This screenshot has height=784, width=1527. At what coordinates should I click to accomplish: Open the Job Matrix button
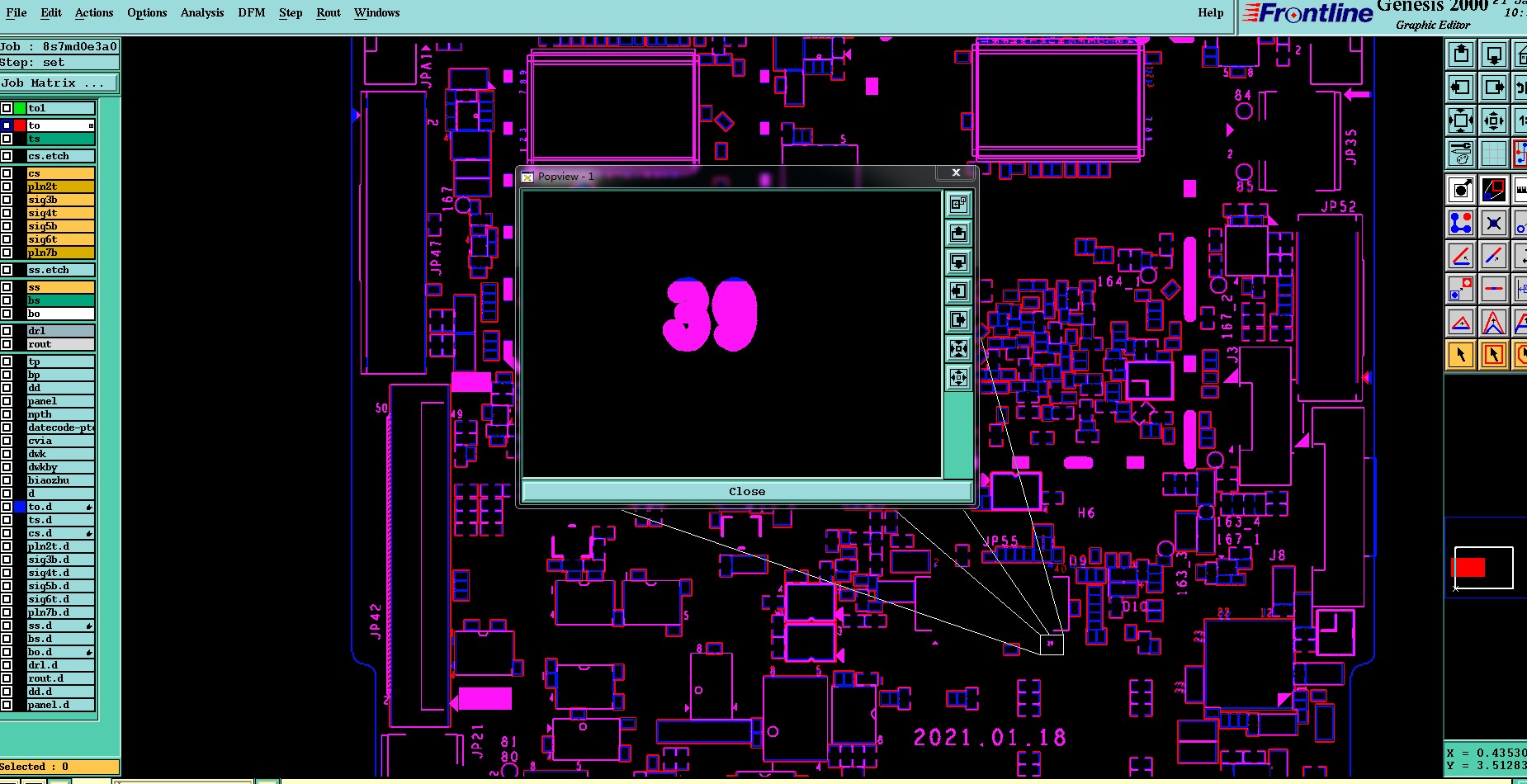pyautogui.click(x=59, y=83)
